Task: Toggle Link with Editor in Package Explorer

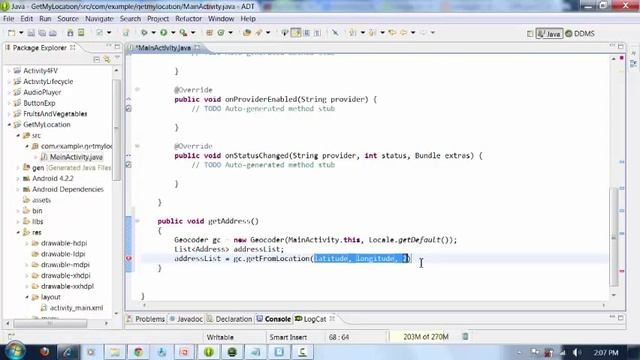Action: (107, 60)
